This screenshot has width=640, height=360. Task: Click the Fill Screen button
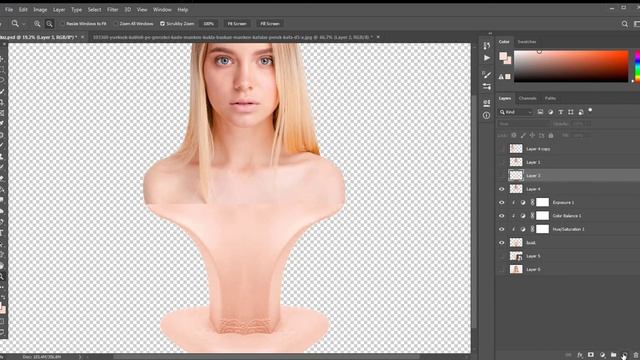click(270, 24)
